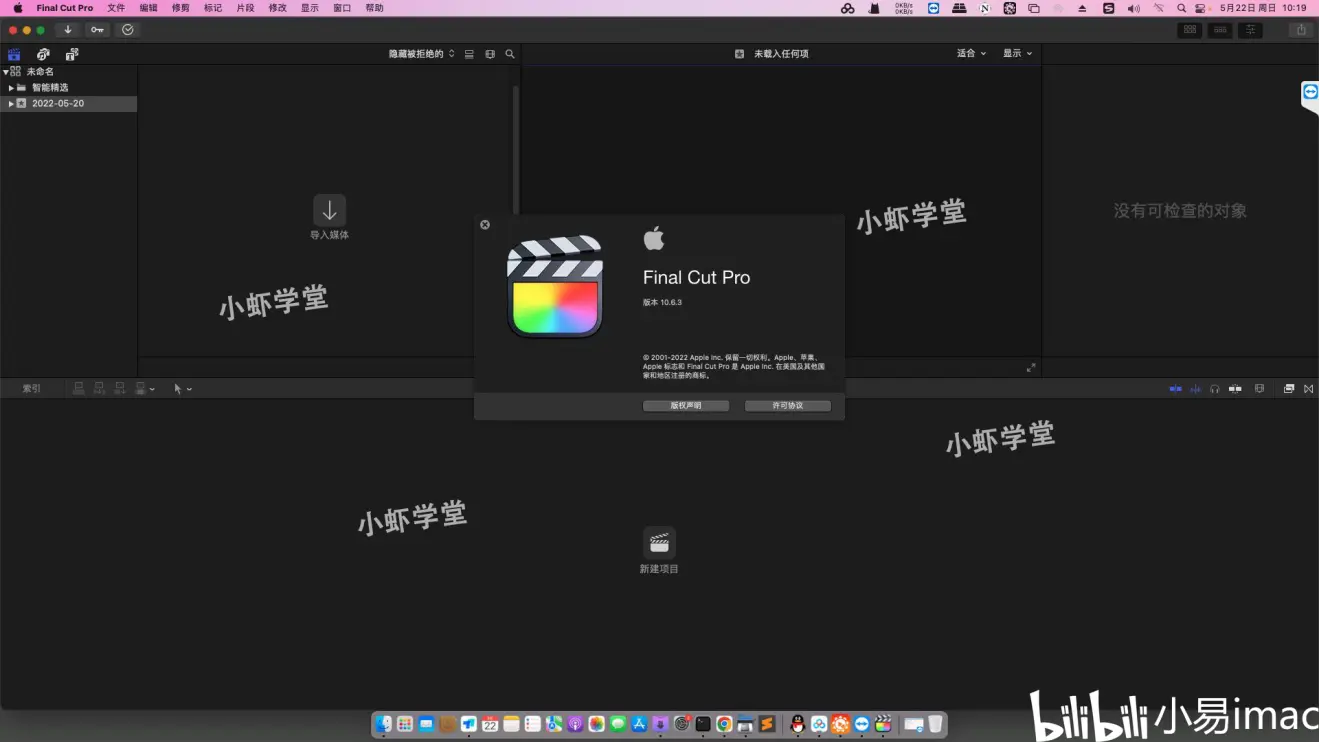Open the 显示 viewer options dropdown
1319x742 pixels.
pyautogui.click(x=1018, y=54)
